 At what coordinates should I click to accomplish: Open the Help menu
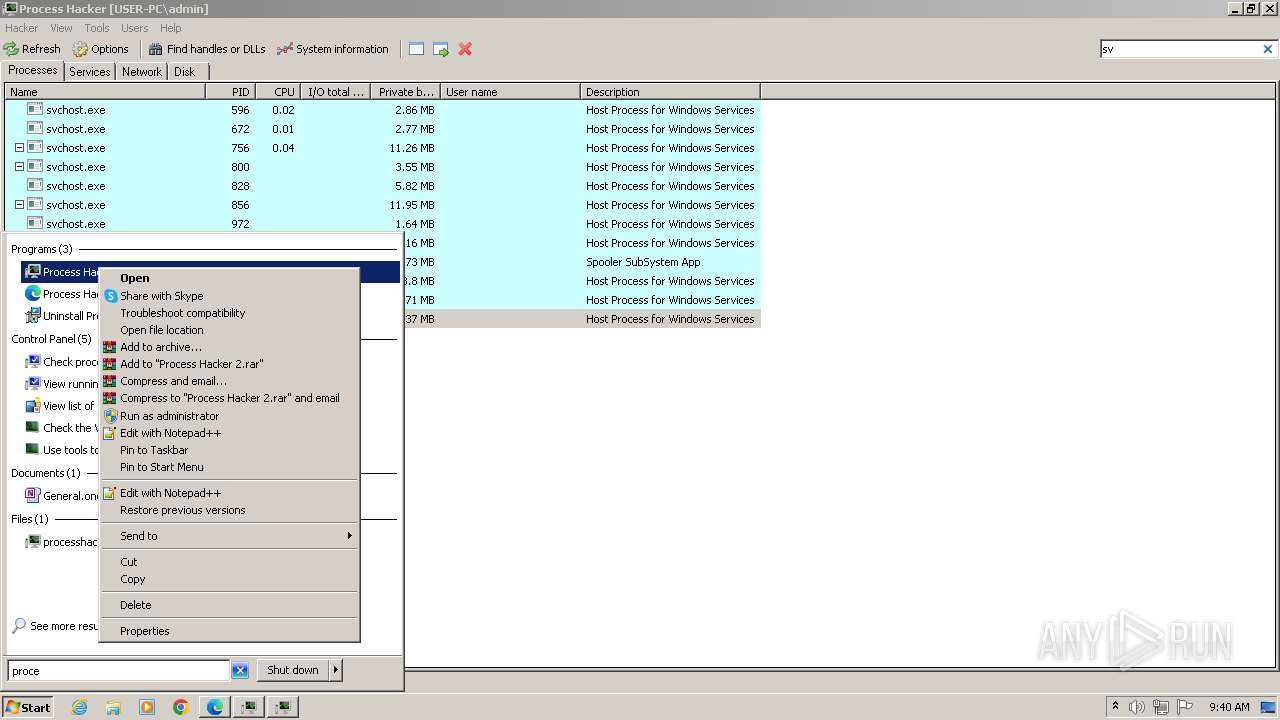tap(171, 28)
